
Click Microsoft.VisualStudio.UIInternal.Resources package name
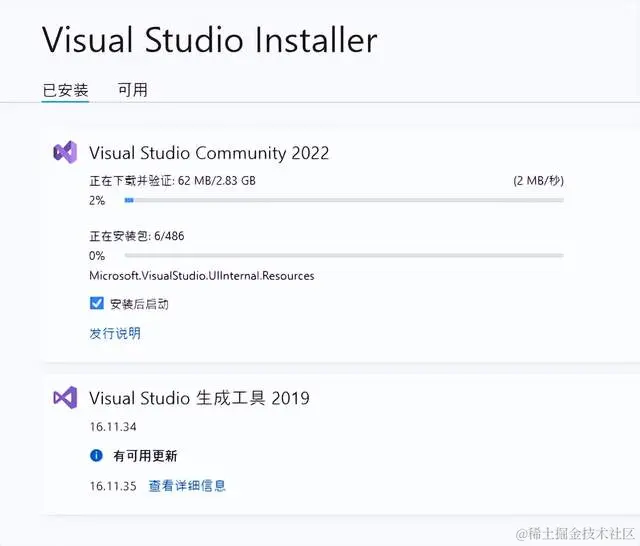pyautogui.click(x=202, y=276)
